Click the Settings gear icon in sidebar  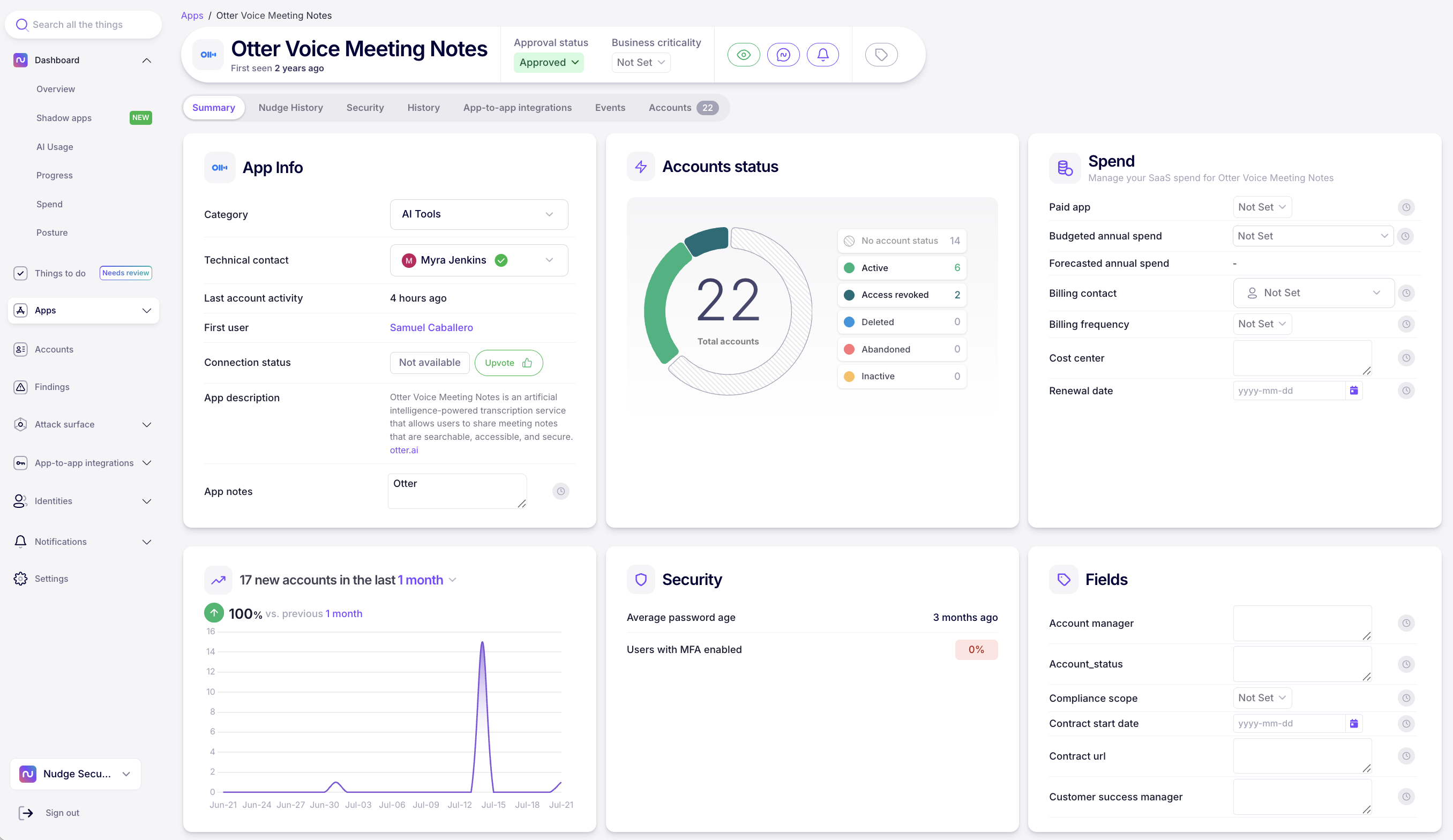point(20,578)
